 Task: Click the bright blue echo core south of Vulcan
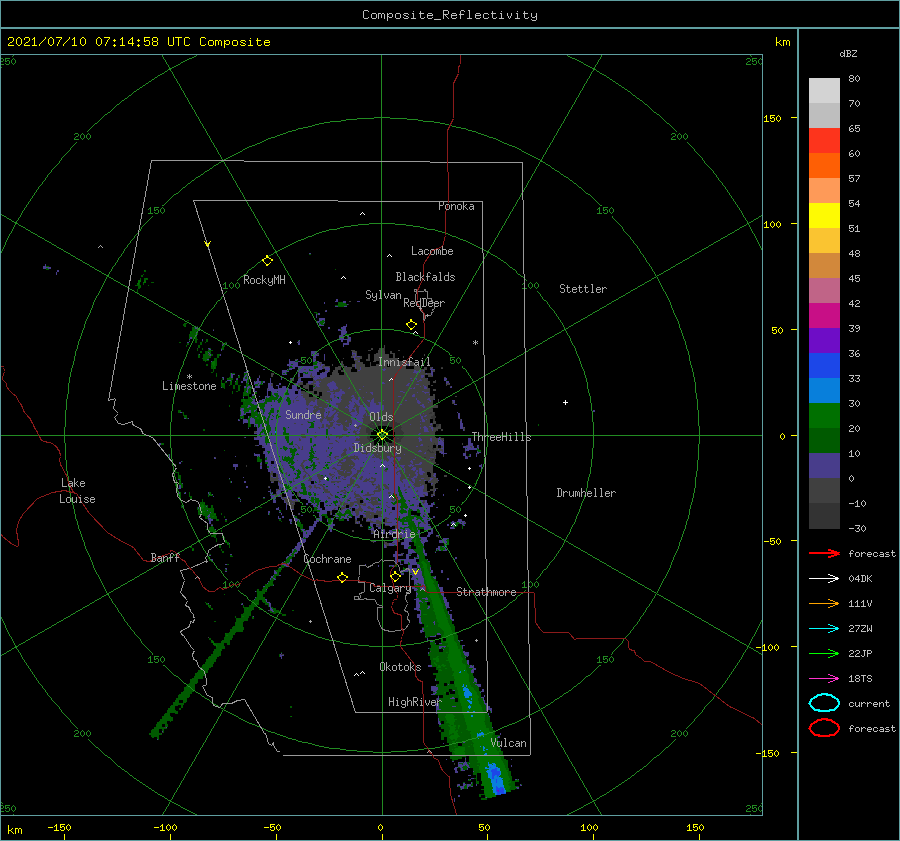tap(495, 779)
